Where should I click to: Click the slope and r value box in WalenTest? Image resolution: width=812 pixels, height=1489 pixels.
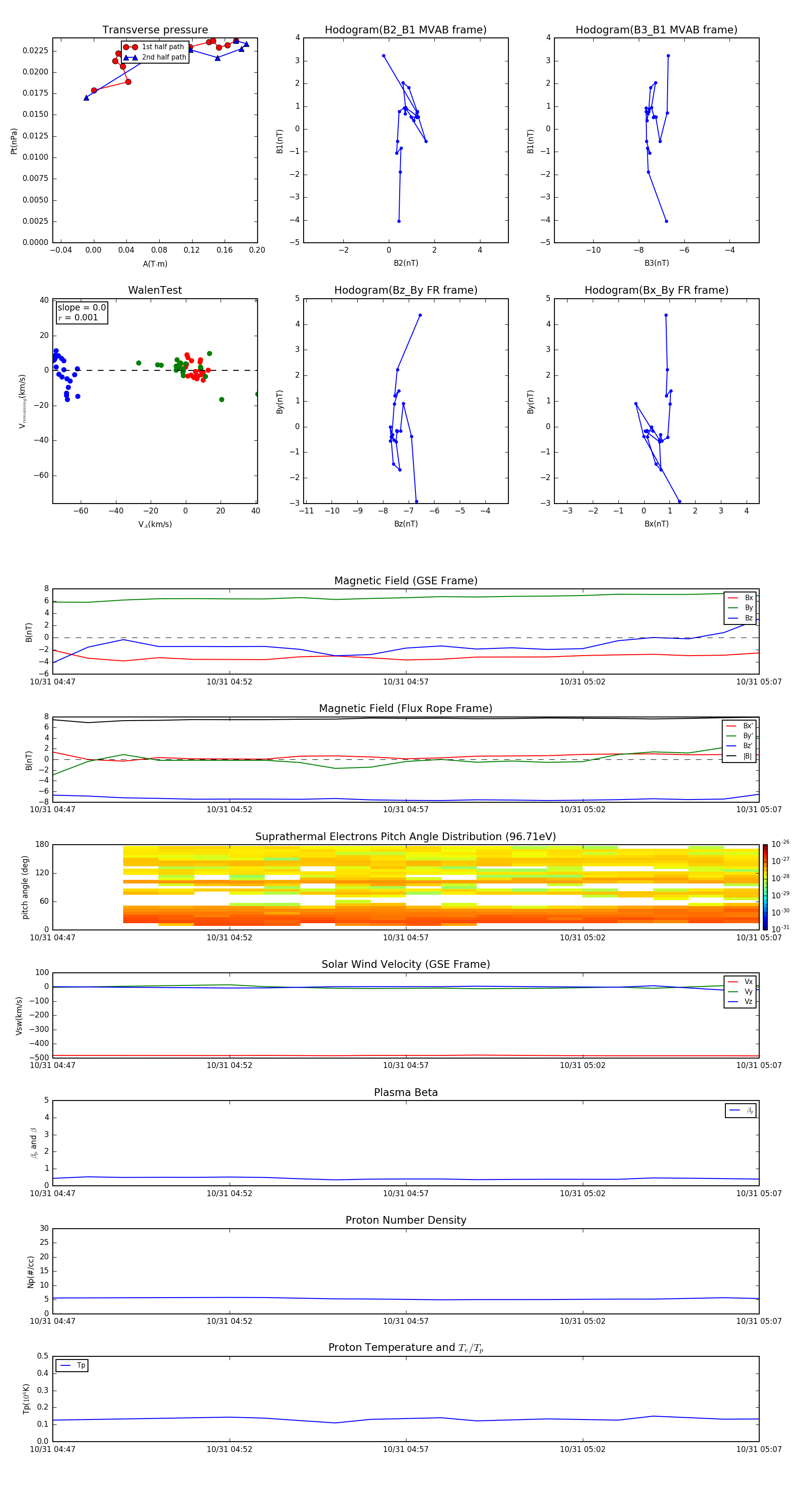pos(82,312)
